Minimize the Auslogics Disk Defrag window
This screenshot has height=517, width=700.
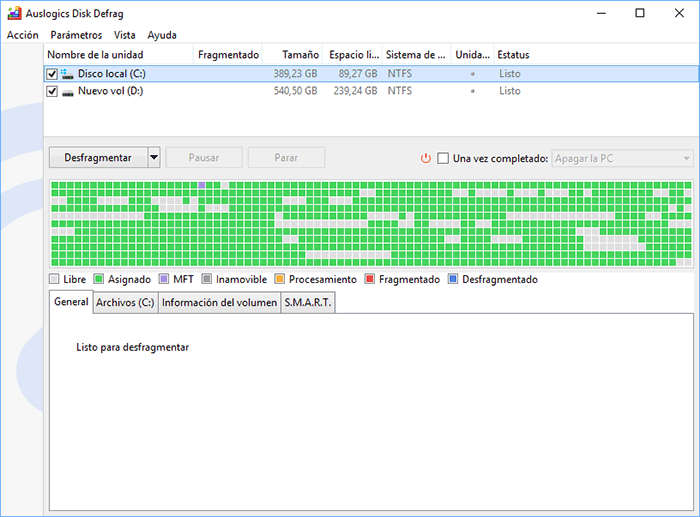pos(601,13)
